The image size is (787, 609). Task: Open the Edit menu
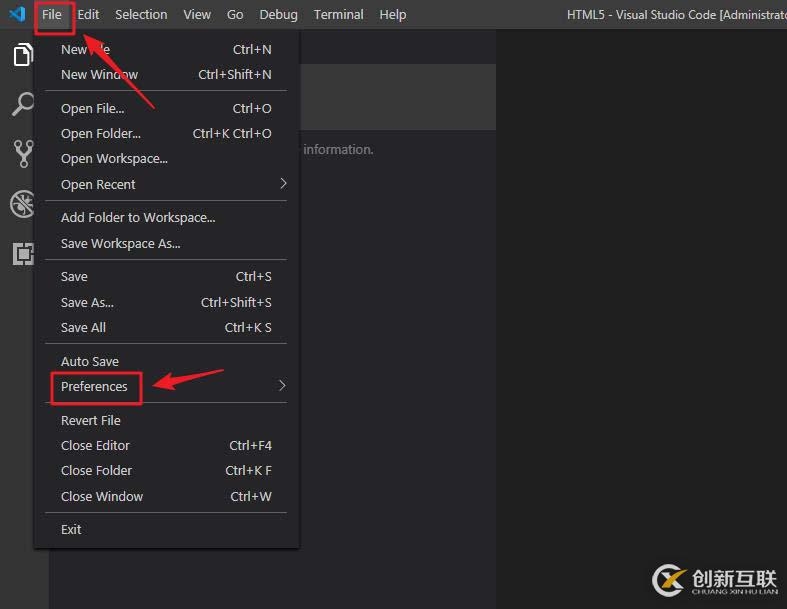[x=88, y=15]
